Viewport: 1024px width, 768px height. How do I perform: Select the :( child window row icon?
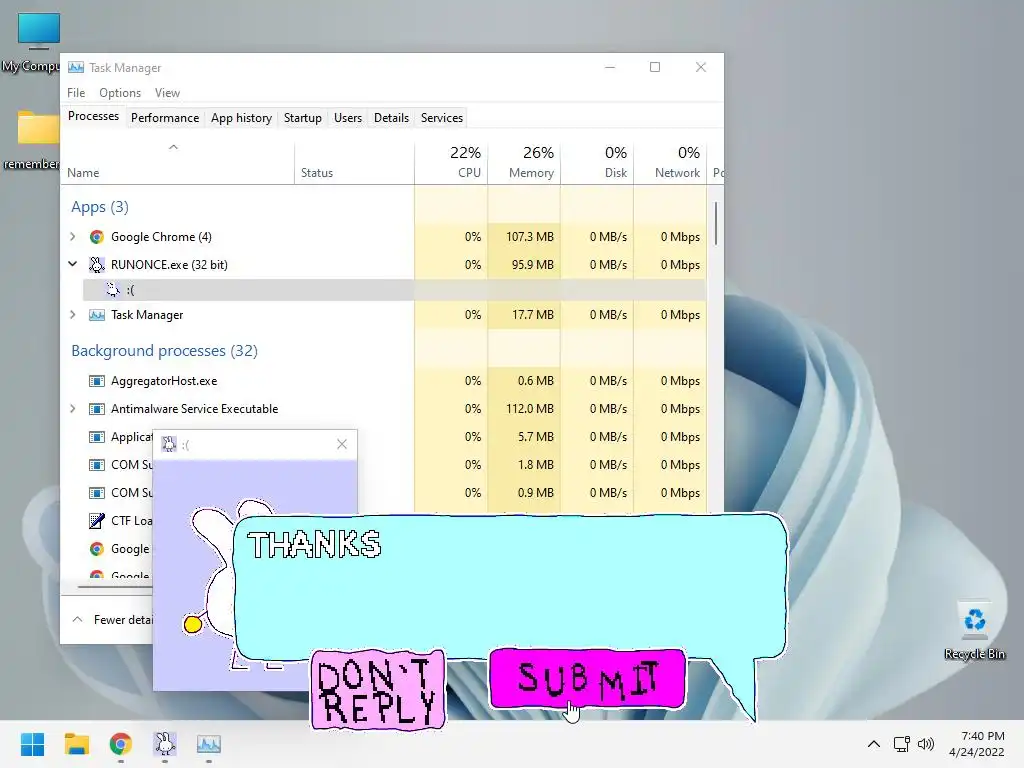113,289
